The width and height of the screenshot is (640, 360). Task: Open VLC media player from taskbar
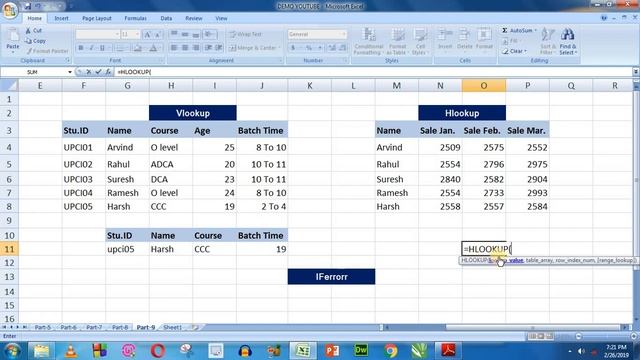(71, 351)
